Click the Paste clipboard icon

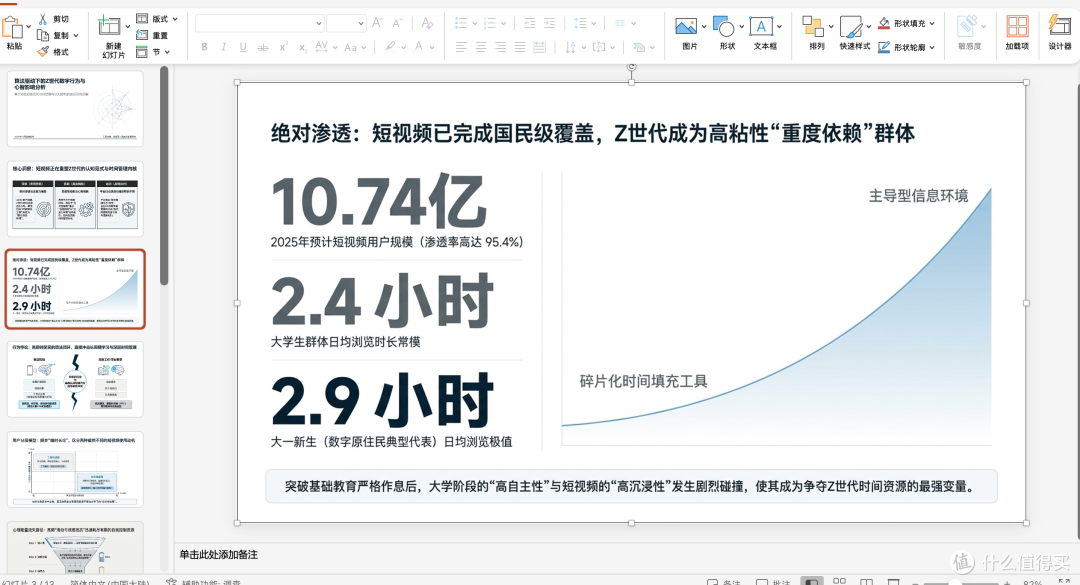(x=12, y=28)
